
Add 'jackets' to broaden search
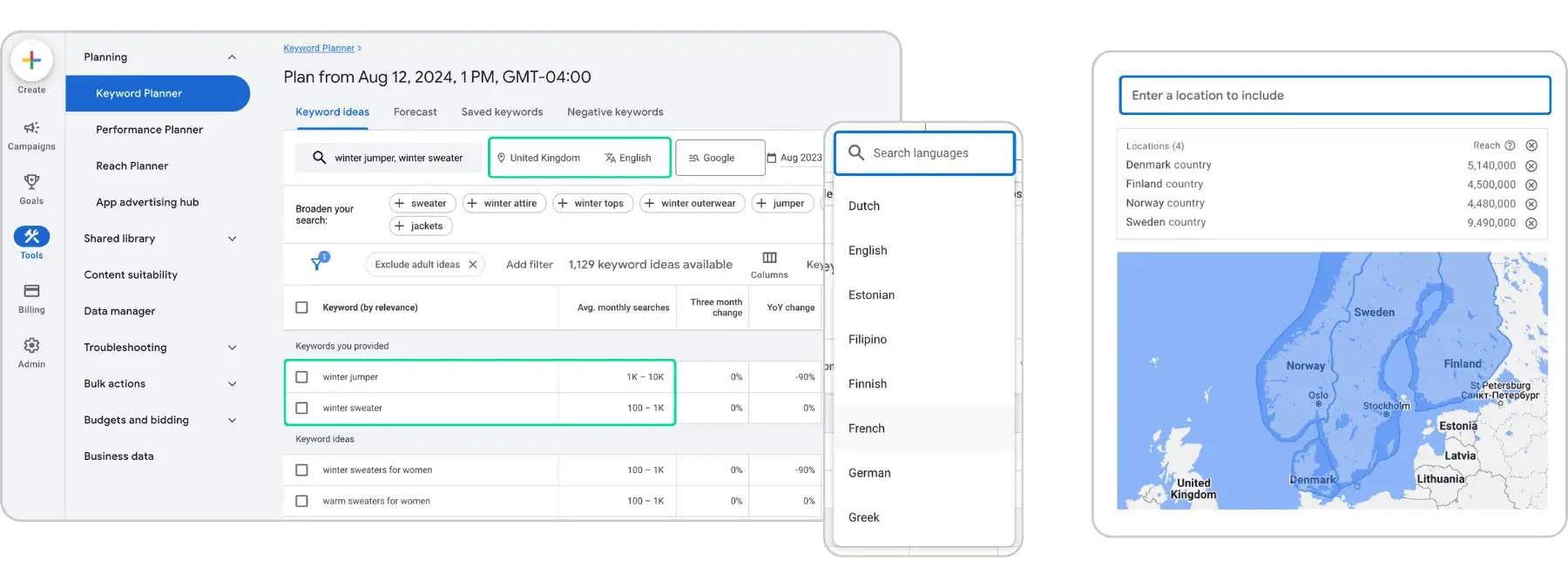421,226
